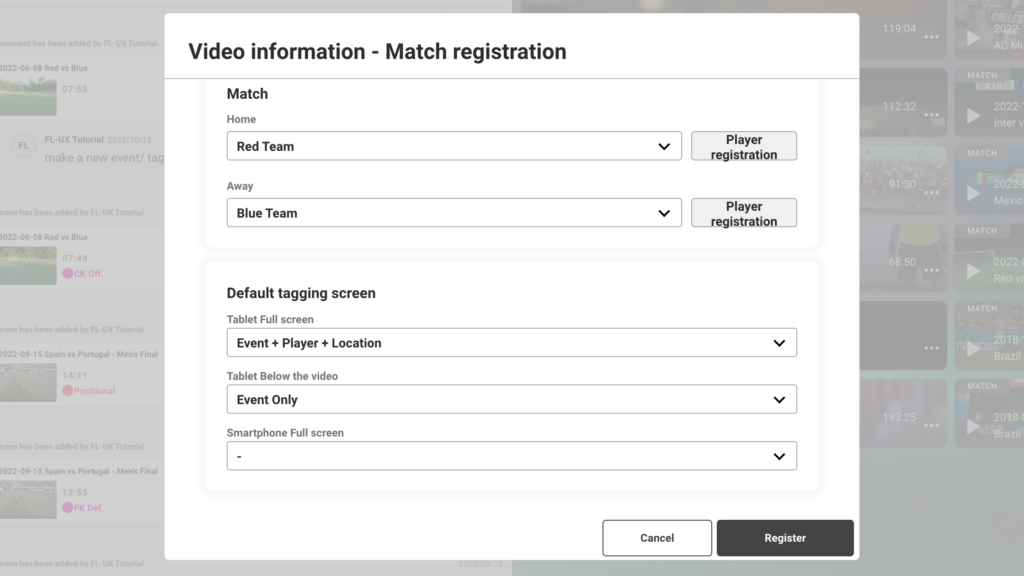Image resolution: width=1024 pixels, height=576 pixels.
Task: Open the more options icon beside 119:04 video
Action: 931,37
